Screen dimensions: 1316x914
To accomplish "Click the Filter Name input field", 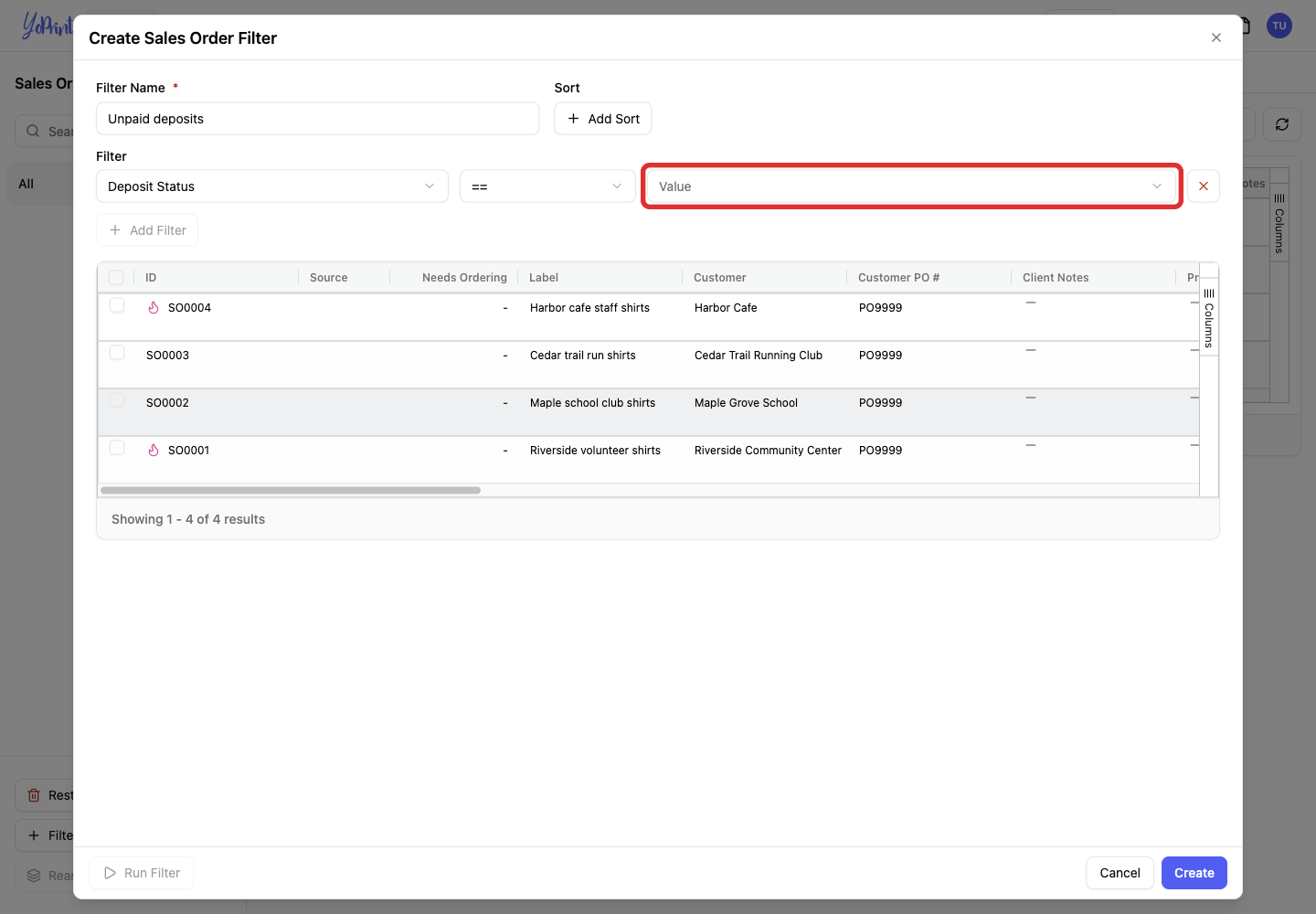I will (x=317, y=119).
